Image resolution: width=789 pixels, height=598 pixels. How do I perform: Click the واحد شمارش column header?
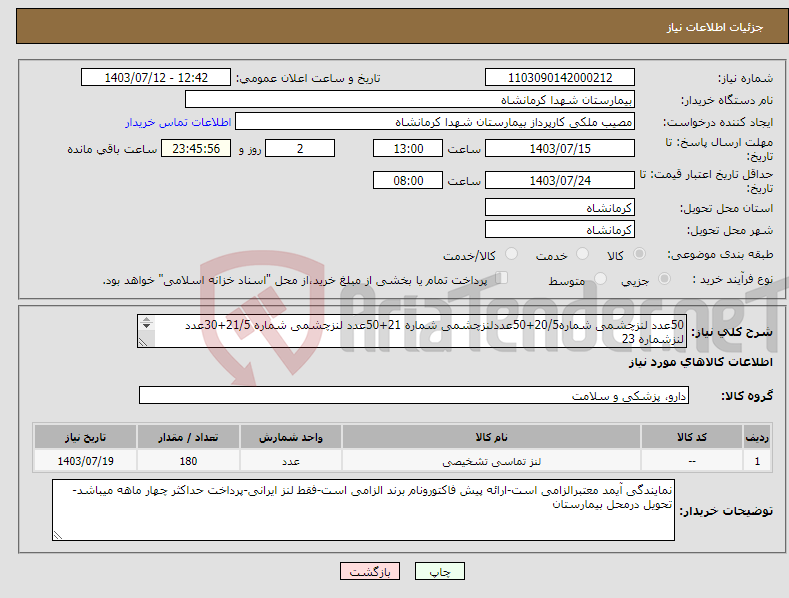coord(291,437)
